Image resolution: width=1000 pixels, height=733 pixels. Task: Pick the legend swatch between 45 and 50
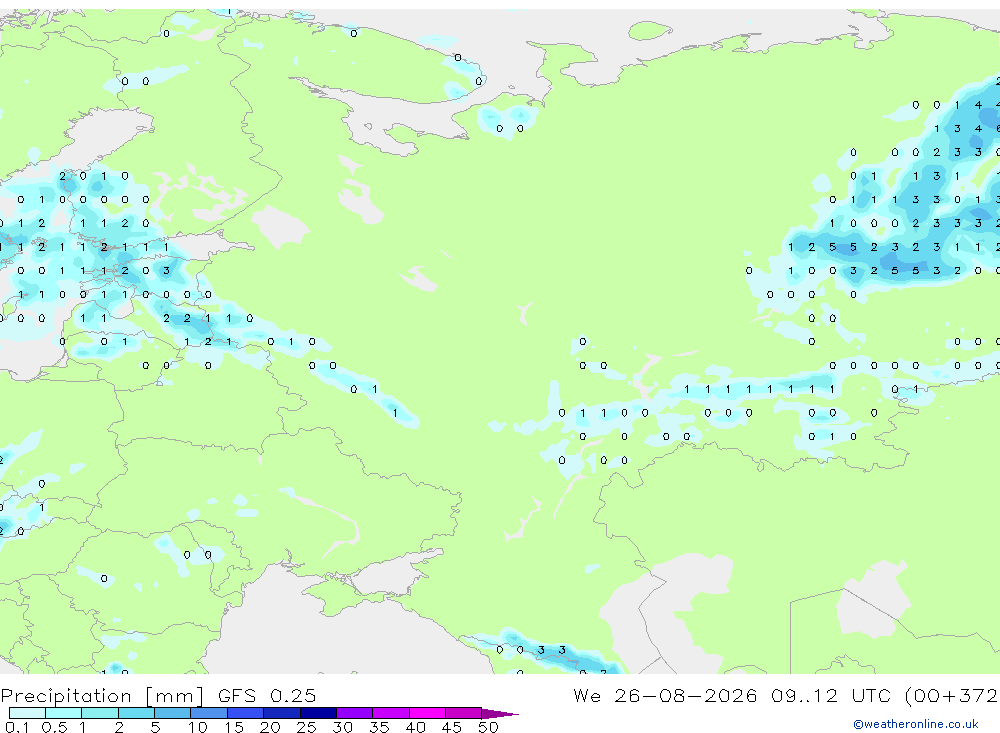point(464,713)
